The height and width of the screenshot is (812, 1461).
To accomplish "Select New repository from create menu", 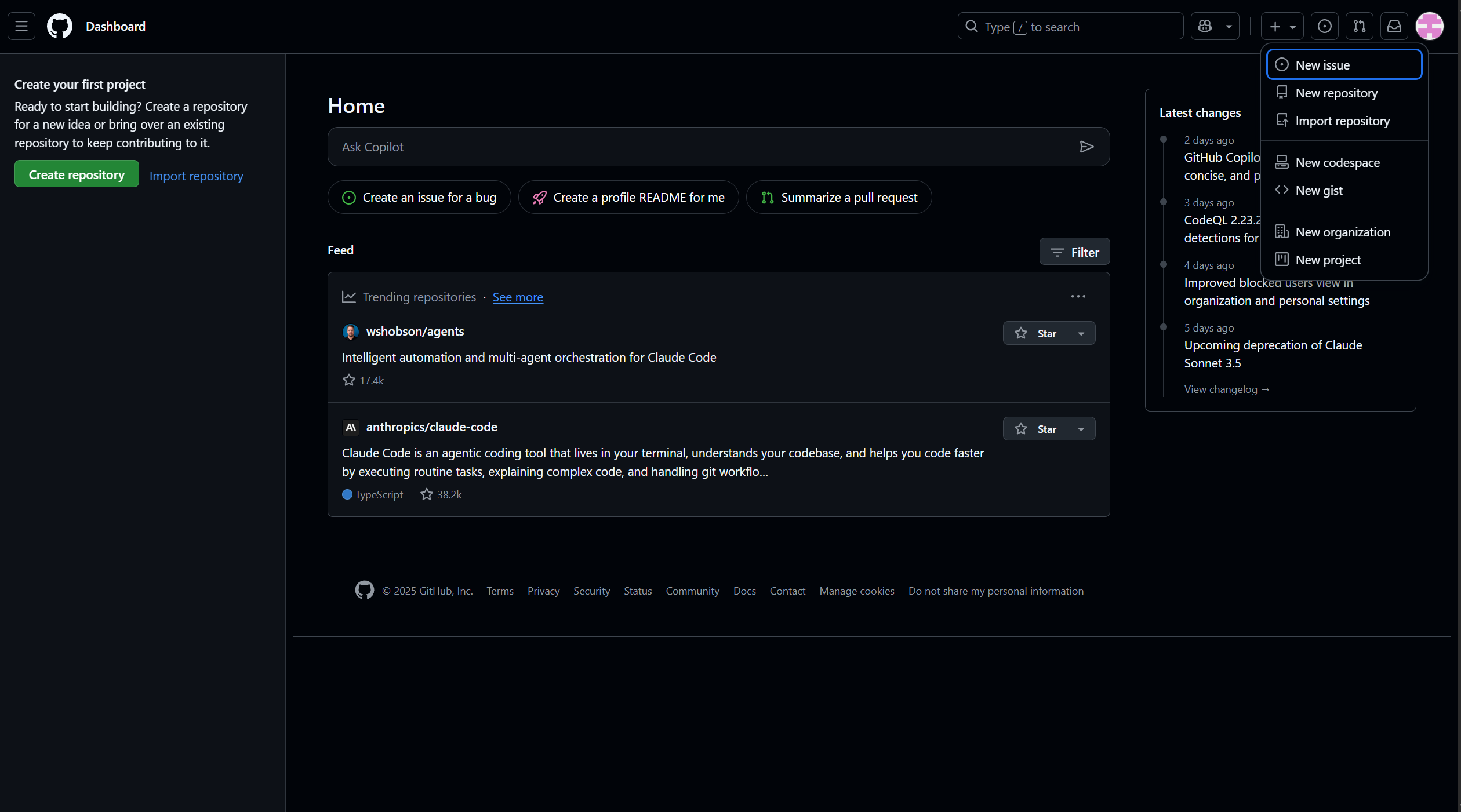I will (x=1336, y=93).
